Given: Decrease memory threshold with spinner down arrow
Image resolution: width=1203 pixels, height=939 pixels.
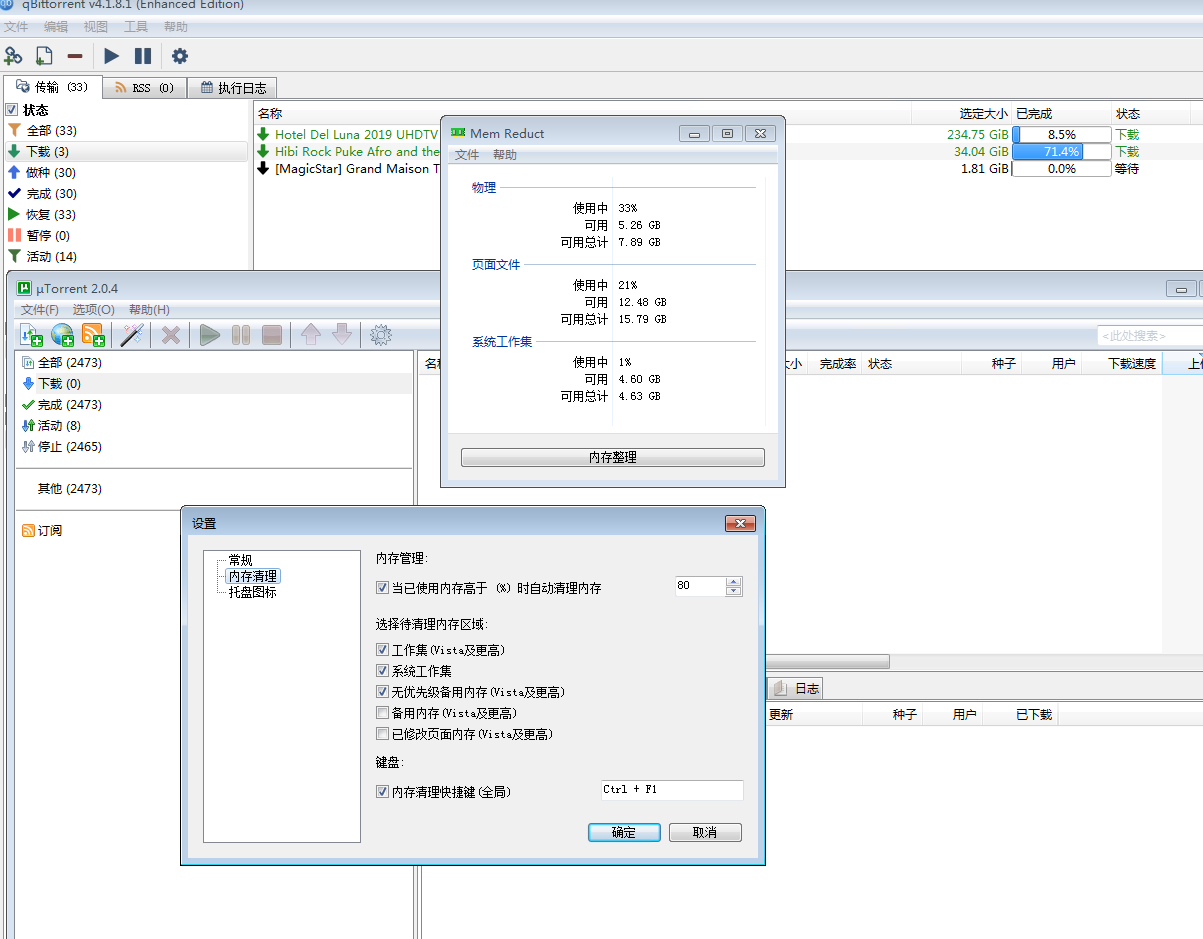Looking at the screenshot, I should pos(734,591).
